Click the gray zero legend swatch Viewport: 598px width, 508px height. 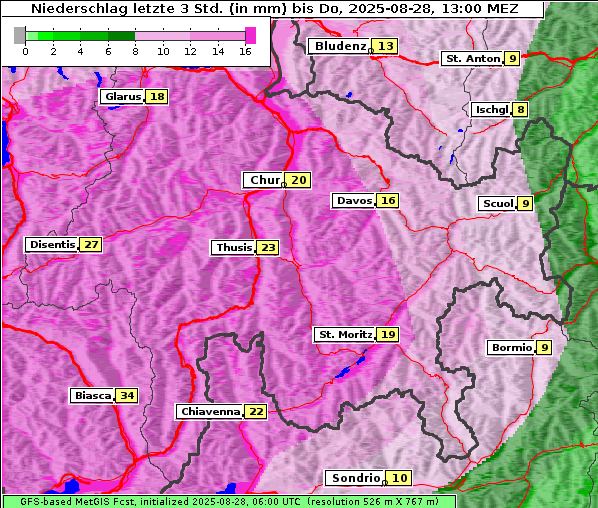pyautogui.click(x=19, y=35)
